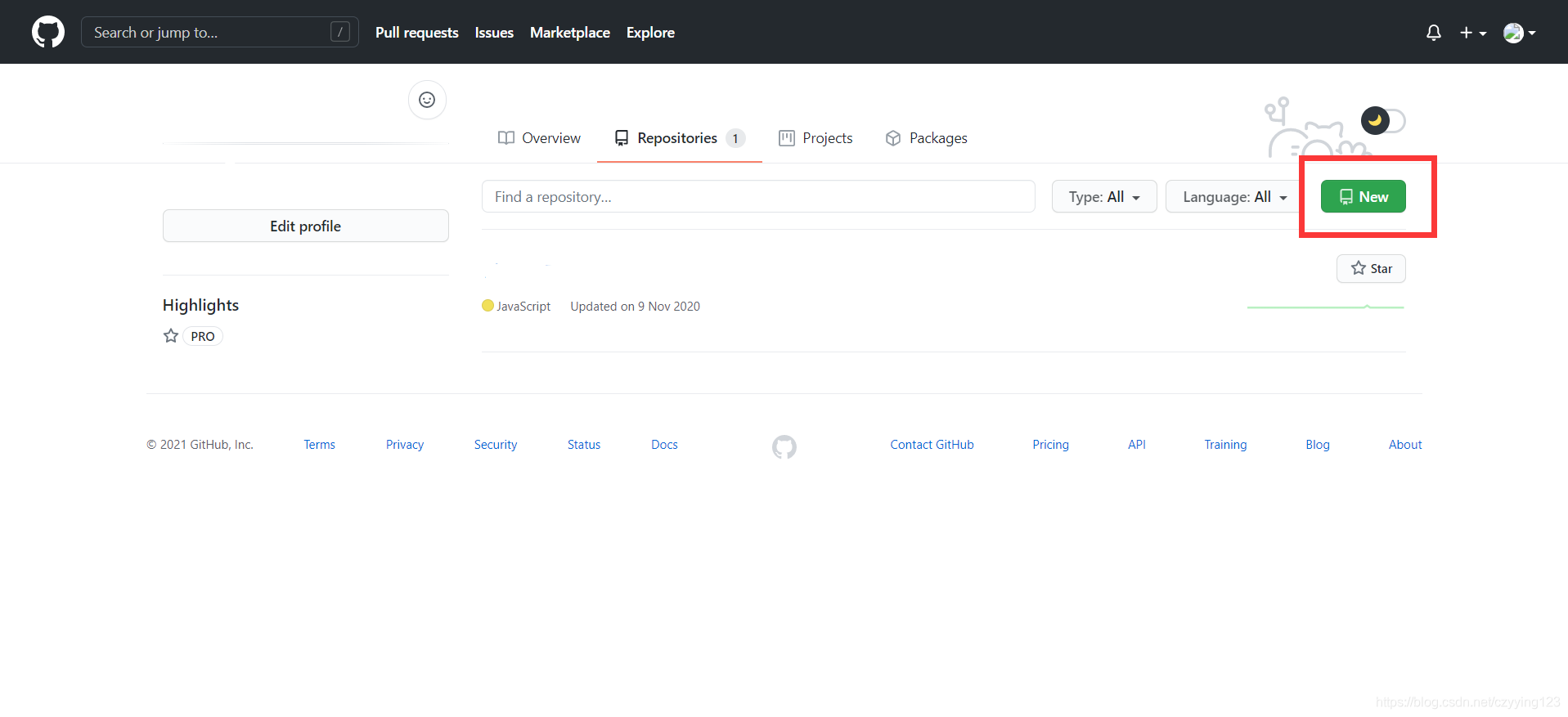1568x717 pixels.
Task: Click the Edit profile button
Action: (306, 226)
